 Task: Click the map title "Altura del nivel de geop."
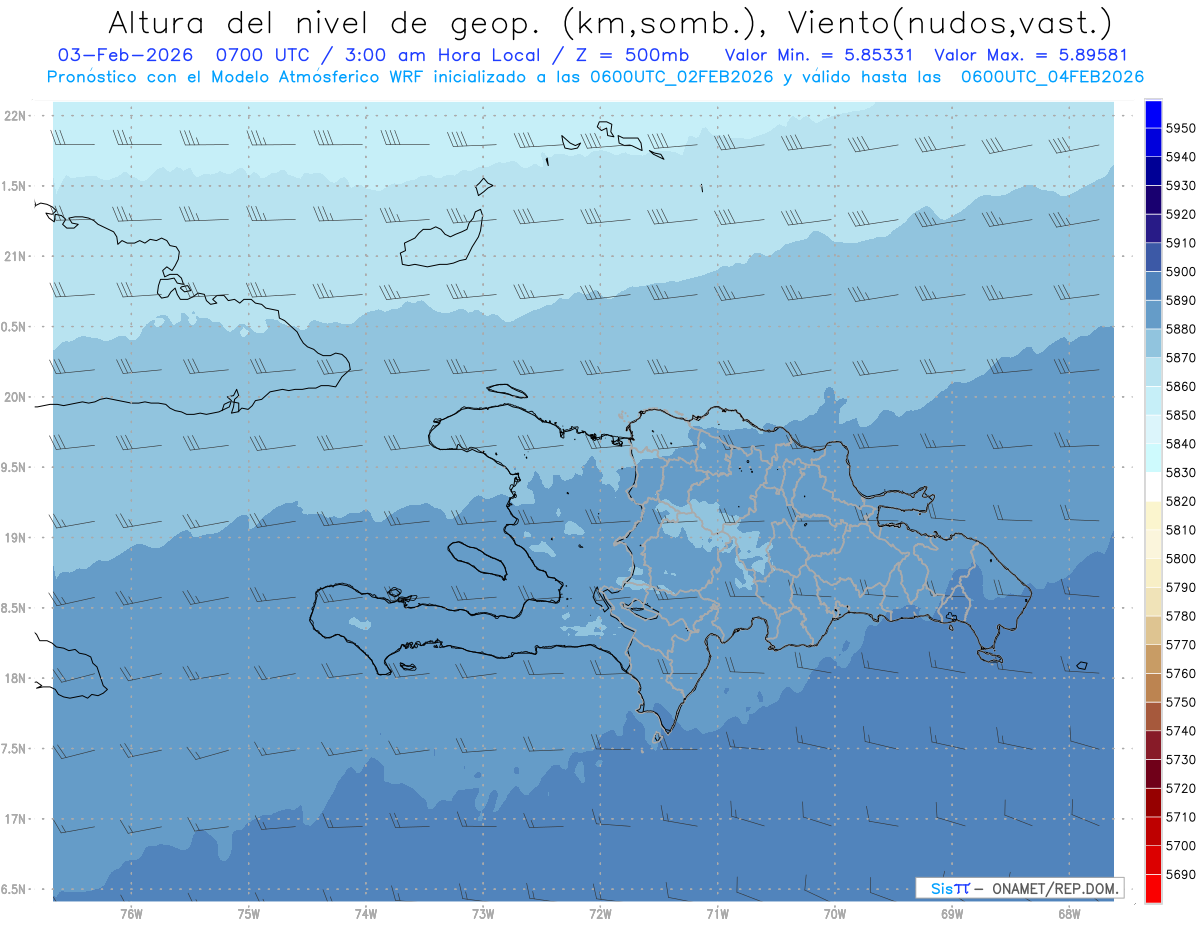pyautogui.click(x=325, y=22)
